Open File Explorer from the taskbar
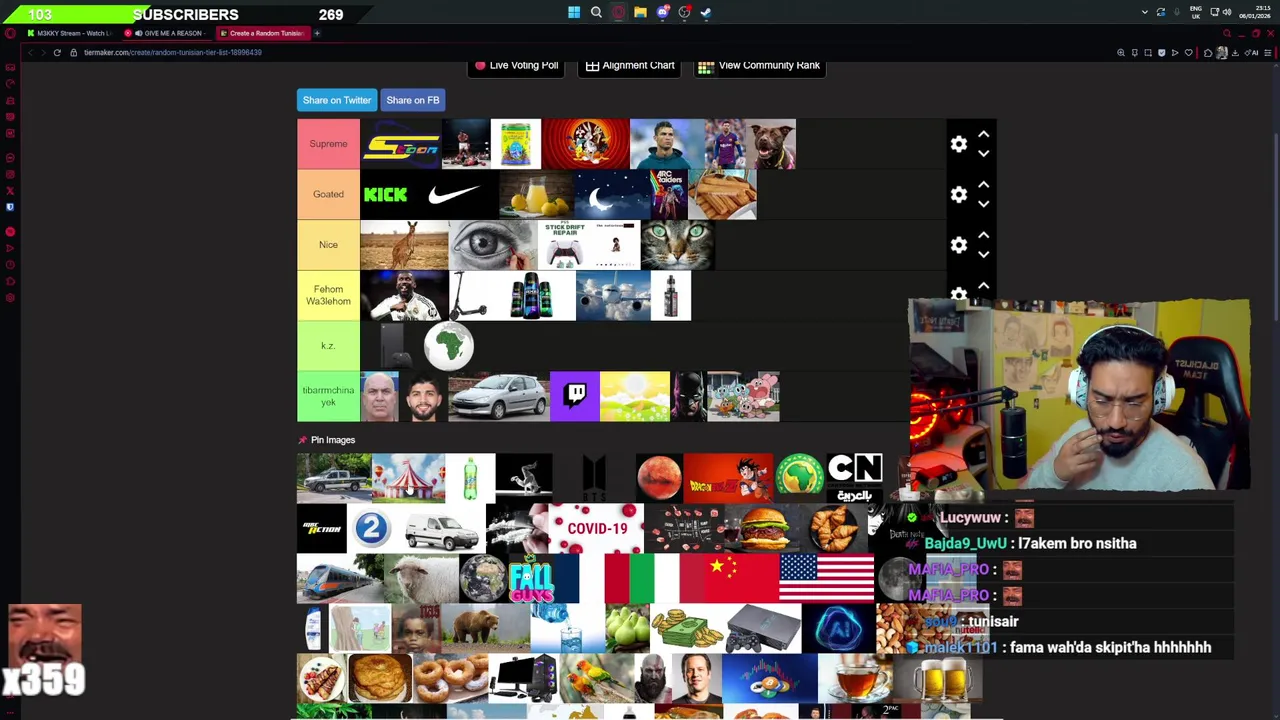Viewport: 1280px width, 720px height. (640, 12)
